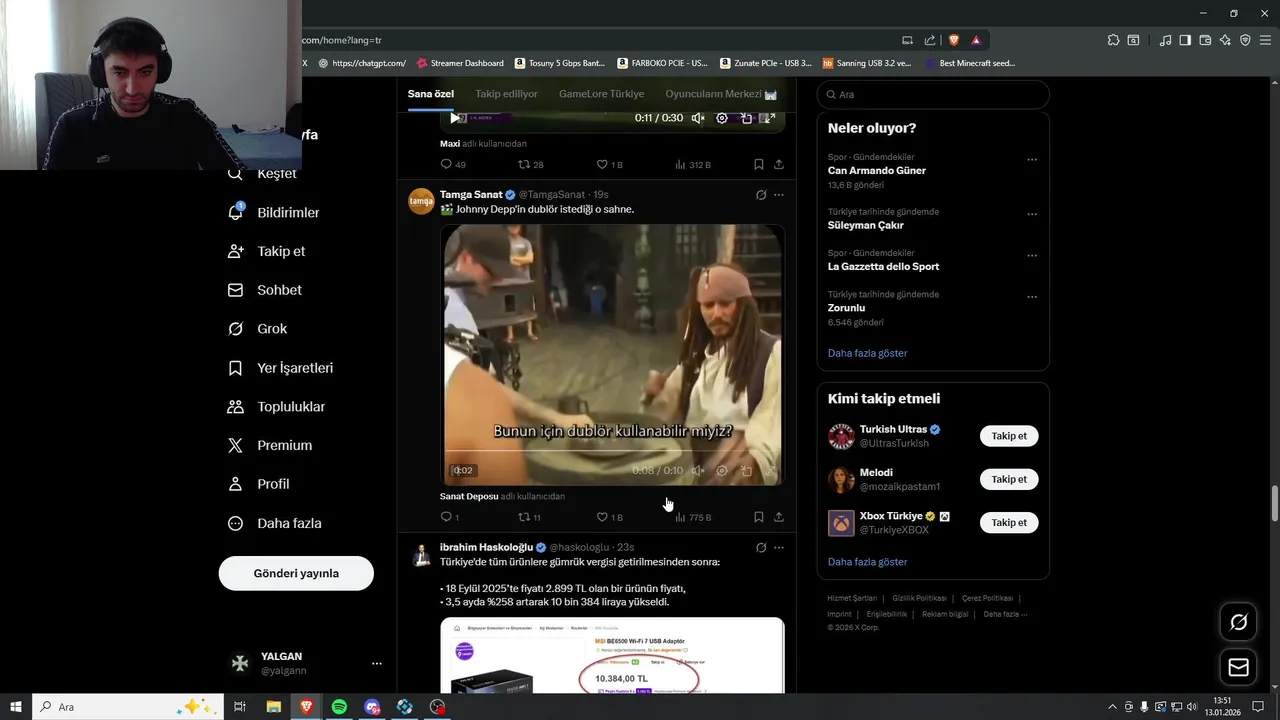Image resolution: width=1280 pixels, height=720 pixels.
Task: Open Brave browser main hamburger menu
Action: pyautogui.click(x=1264, y=40)
